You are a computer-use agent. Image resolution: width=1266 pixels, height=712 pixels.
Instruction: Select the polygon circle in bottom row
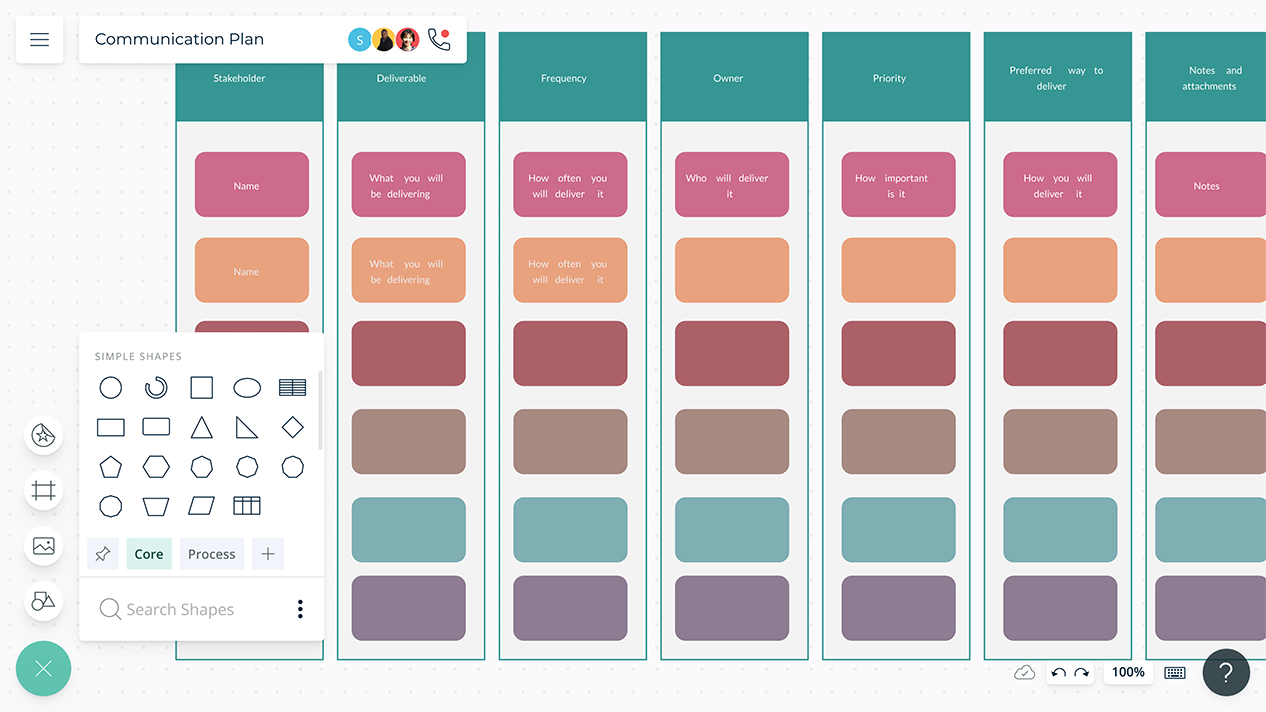111,506
